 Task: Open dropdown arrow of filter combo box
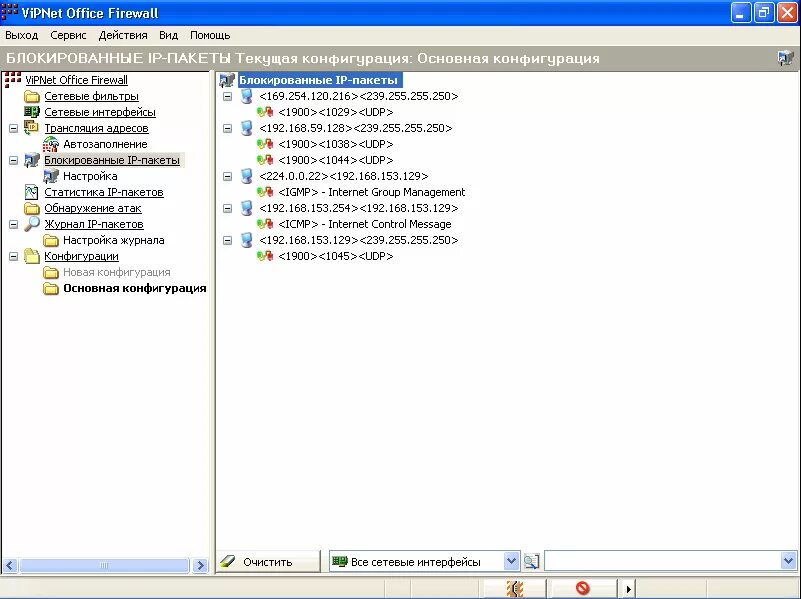[788, 561]
